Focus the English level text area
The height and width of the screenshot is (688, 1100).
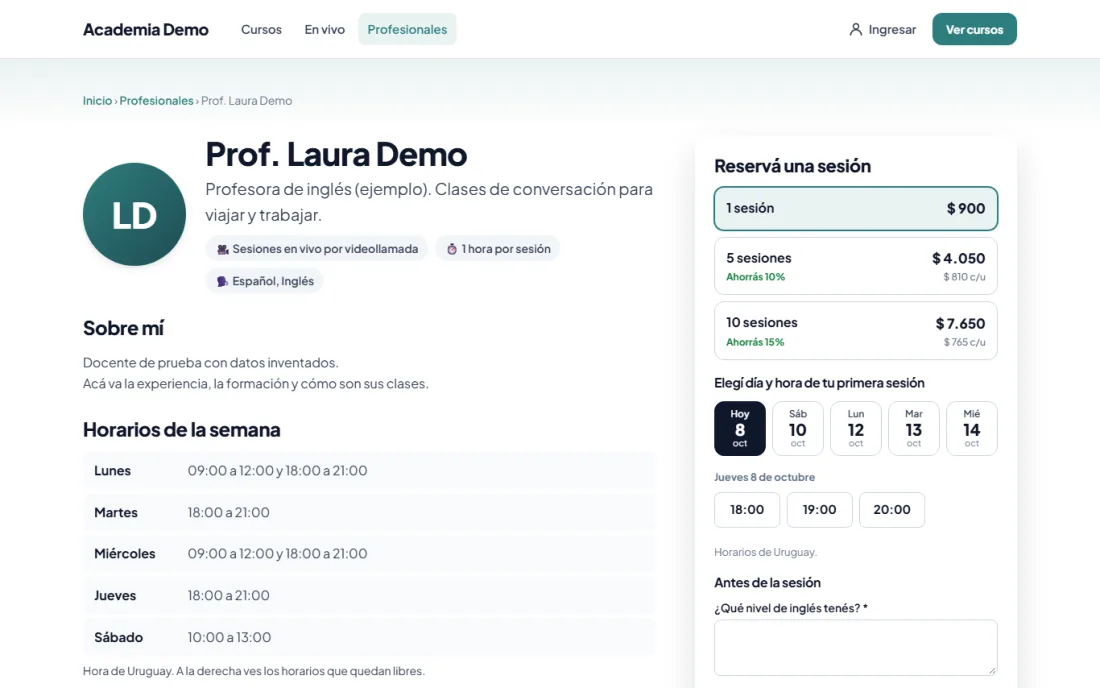coord(855,647)
